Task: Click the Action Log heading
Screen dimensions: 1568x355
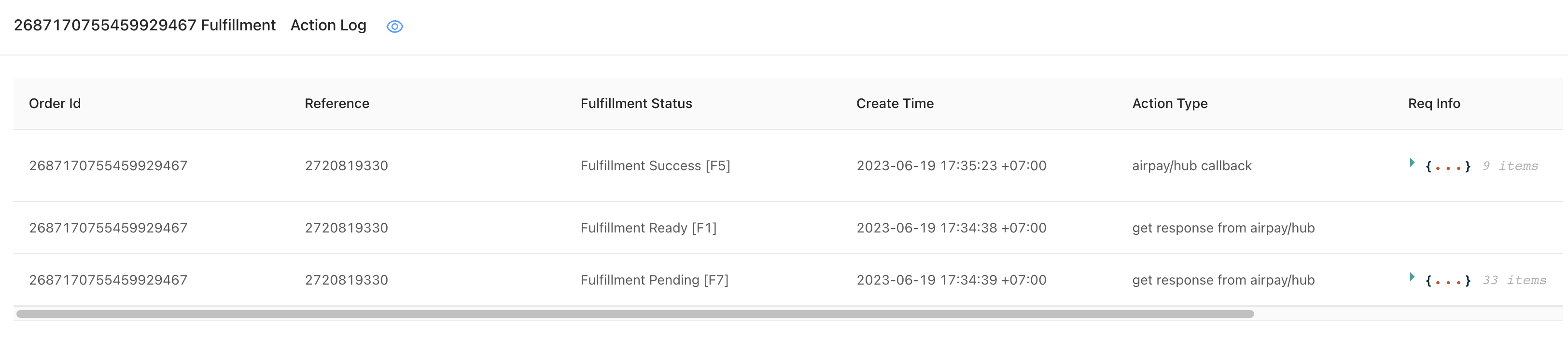Action: (x=328, y=26)
